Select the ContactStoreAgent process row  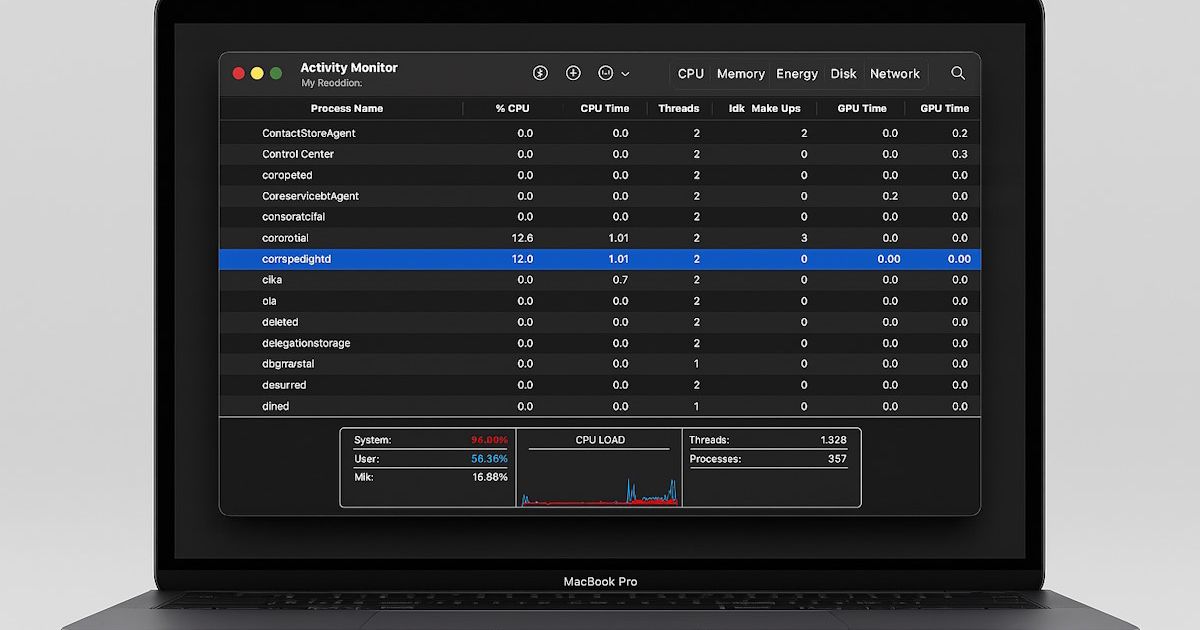point(600,133)
